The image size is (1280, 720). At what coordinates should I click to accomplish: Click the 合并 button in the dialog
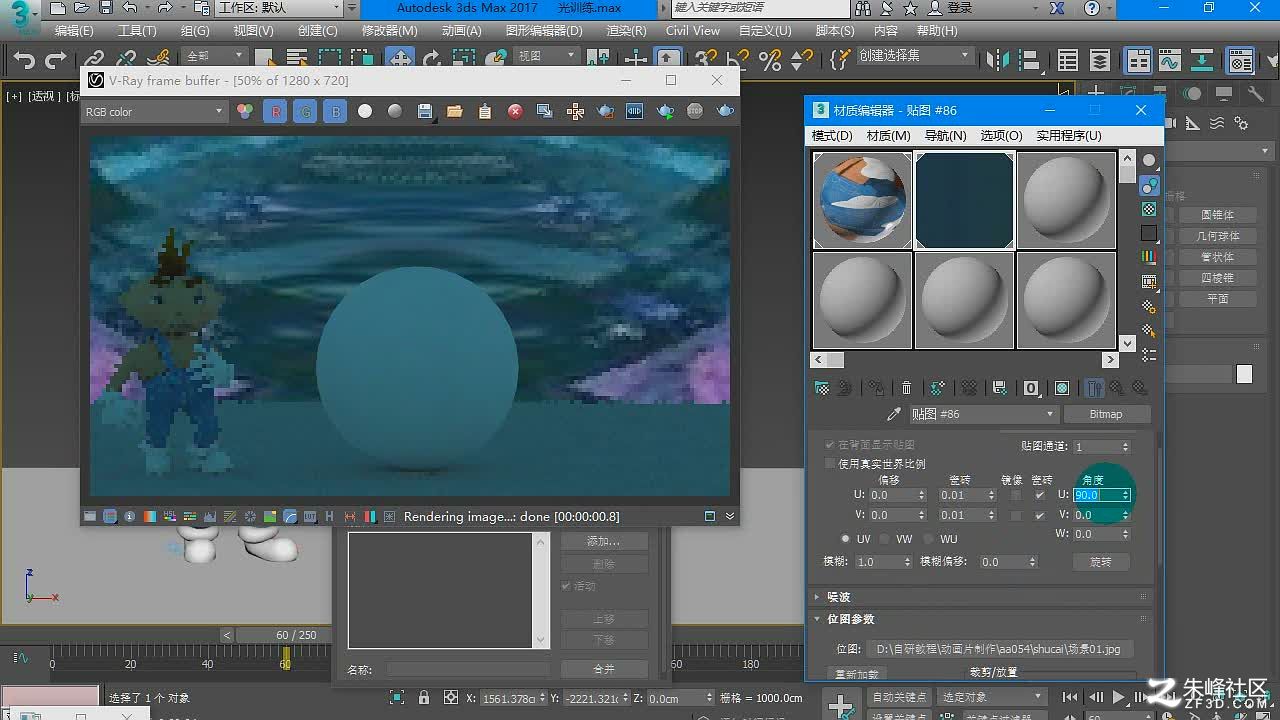click(604, 669)
